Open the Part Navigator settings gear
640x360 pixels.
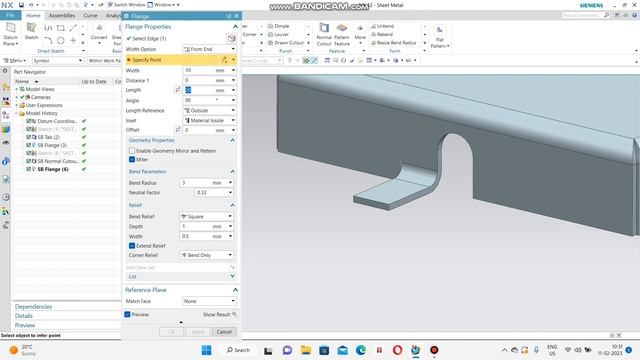click(5, 71)
